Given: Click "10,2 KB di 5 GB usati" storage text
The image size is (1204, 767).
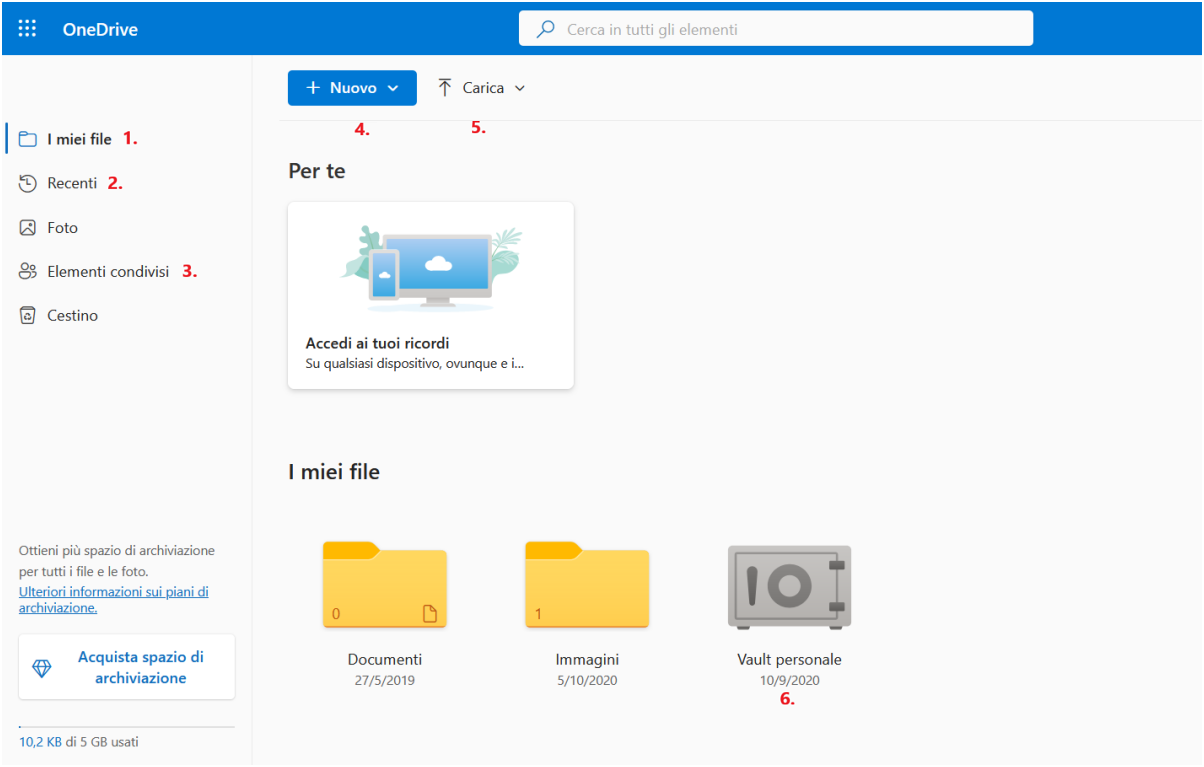Looking at the screenshot, I should (79, 742).
